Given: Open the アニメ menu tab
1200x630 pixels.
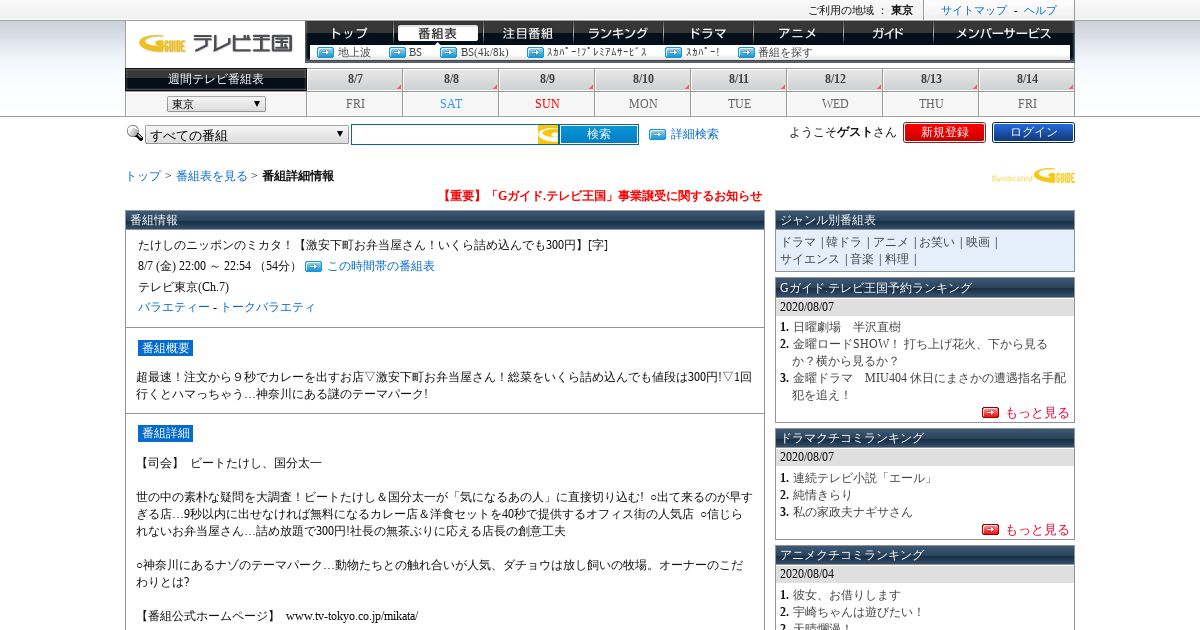Looking at the screenshot, I should [797, 33].
